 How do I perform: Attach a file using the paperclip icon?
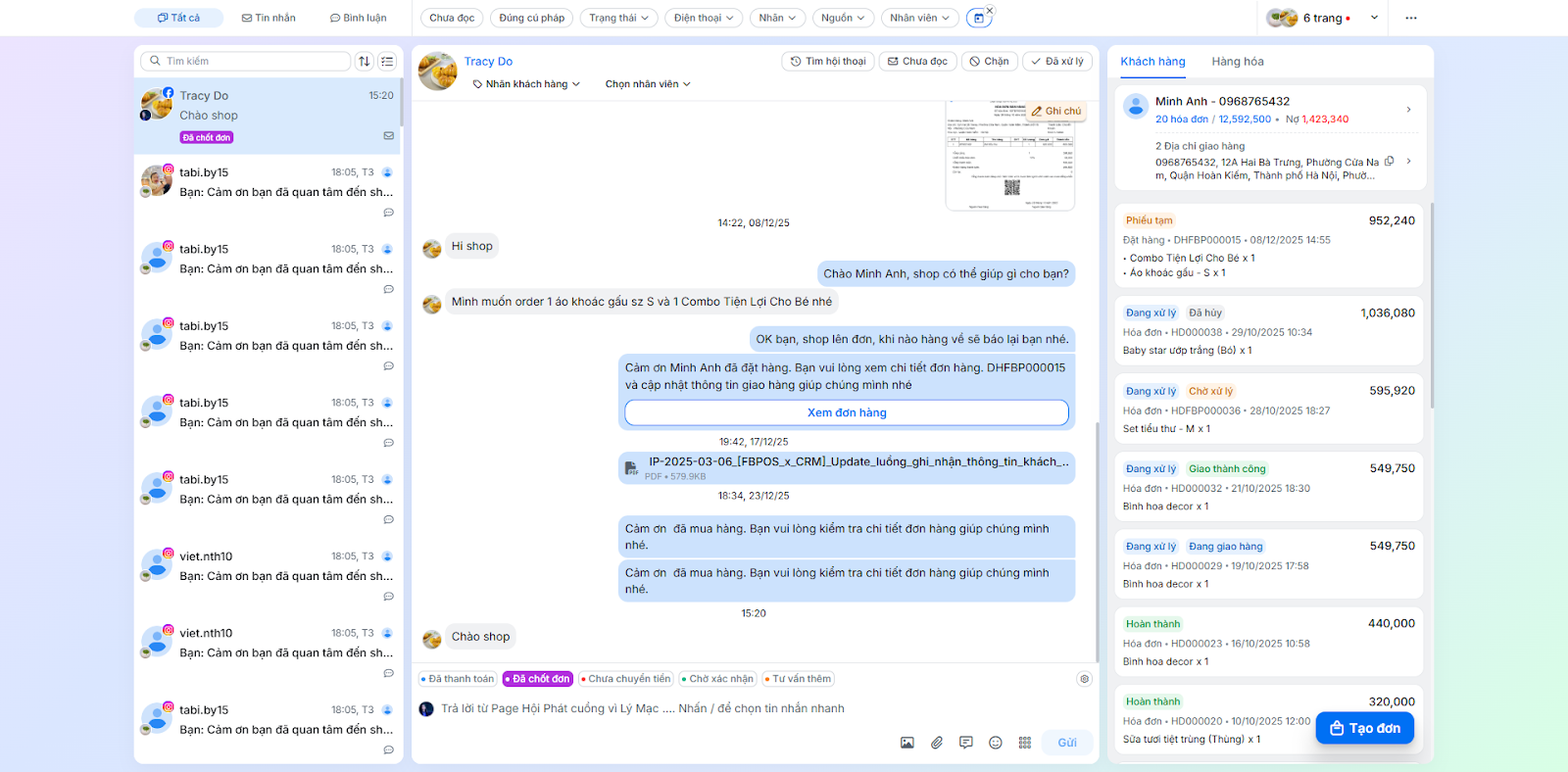click(937, 743)
